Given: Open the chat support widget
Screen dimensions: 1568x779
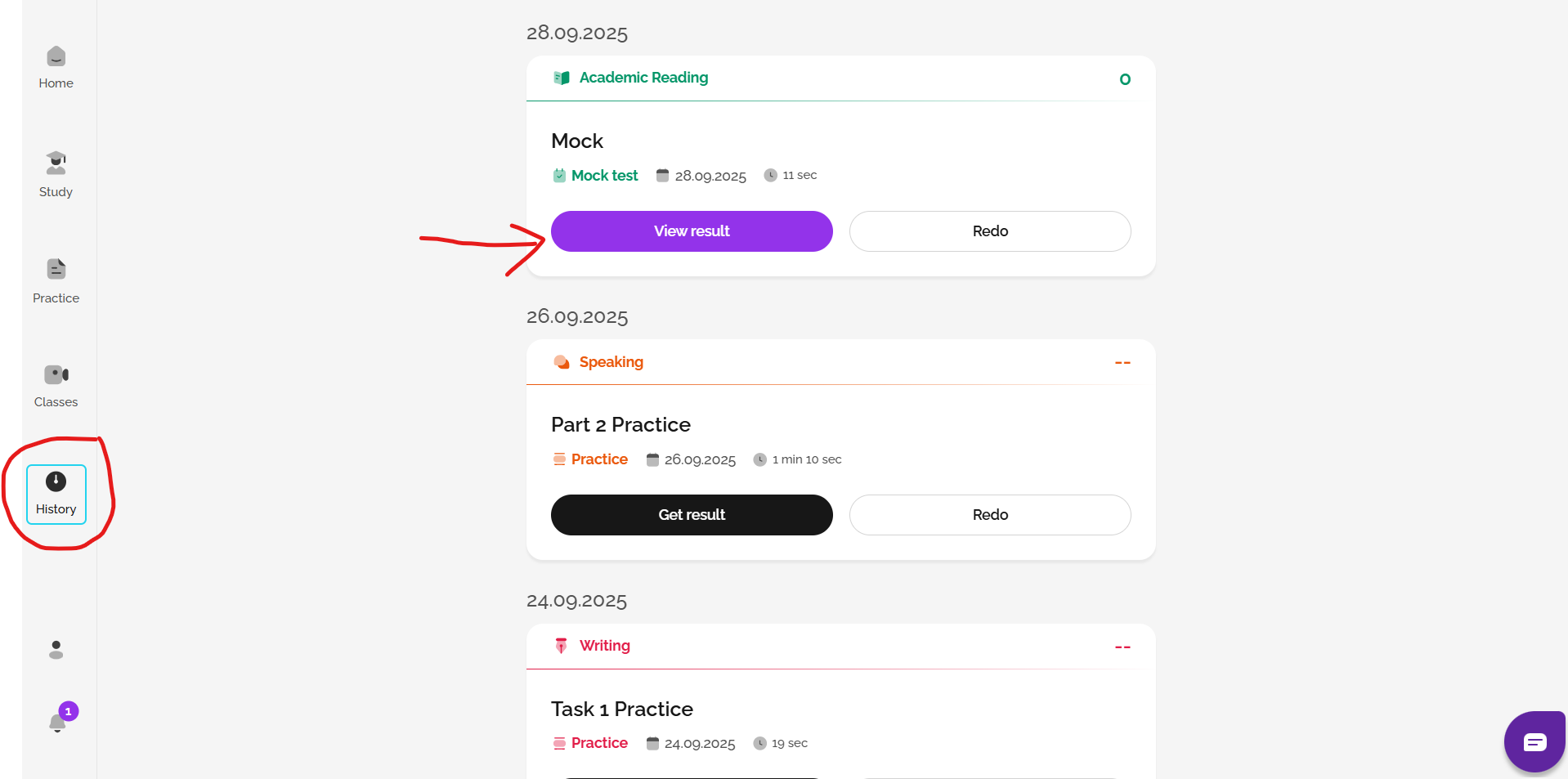Looking at the screenshot, I should coord(1534,741).
